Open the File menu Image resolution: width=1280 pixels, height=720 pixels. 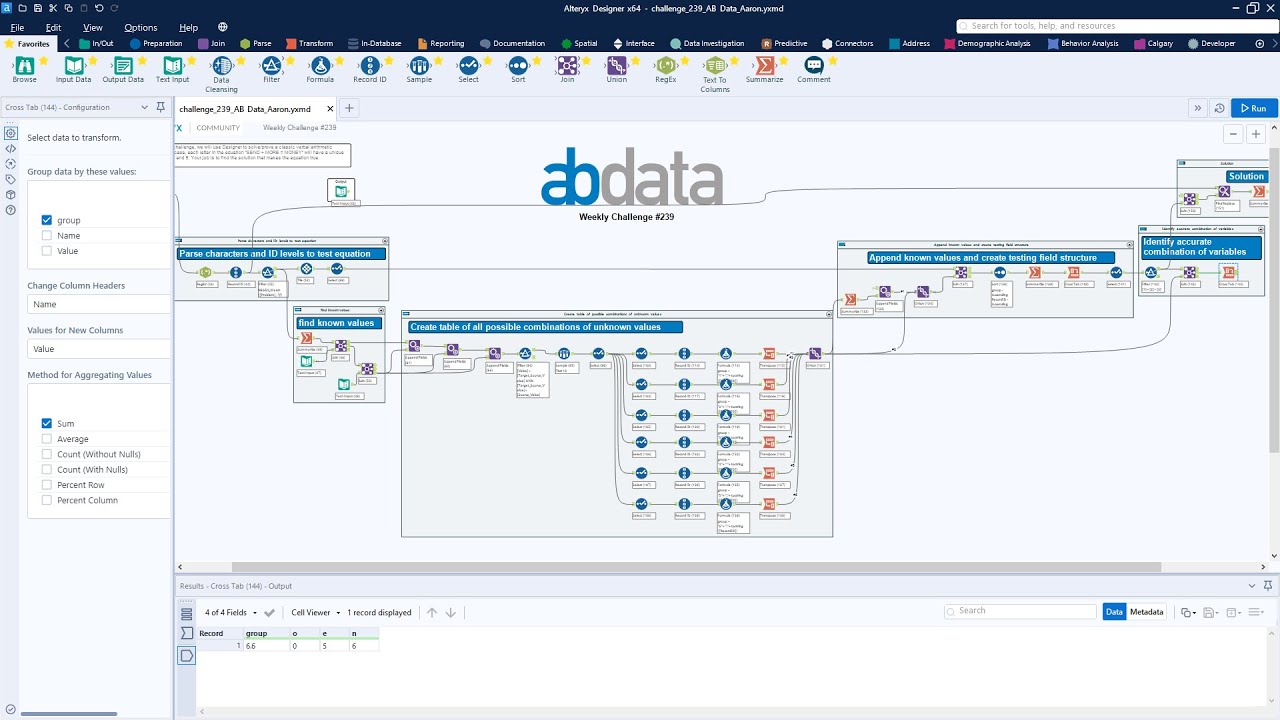tap(17, 27)
